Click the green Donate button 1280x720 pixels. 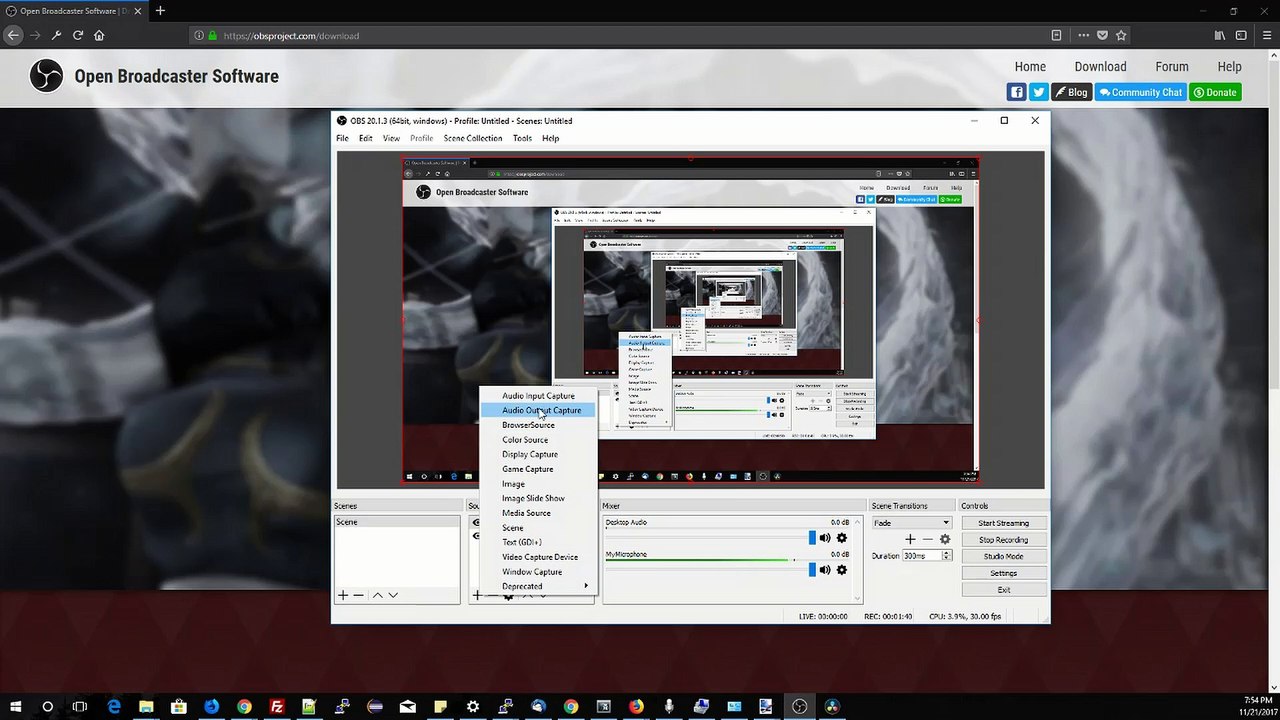point(1215,92)
